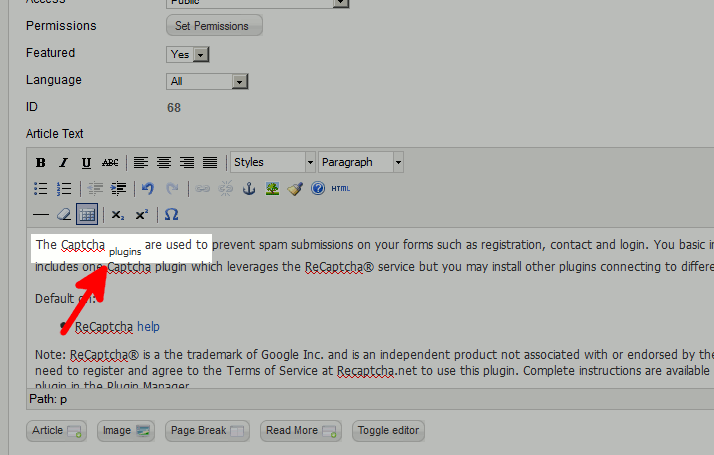The width and height of the screenshot is (714, 455).
Task: Open the insert image tree icon
Action: click(x=272, y=189)
